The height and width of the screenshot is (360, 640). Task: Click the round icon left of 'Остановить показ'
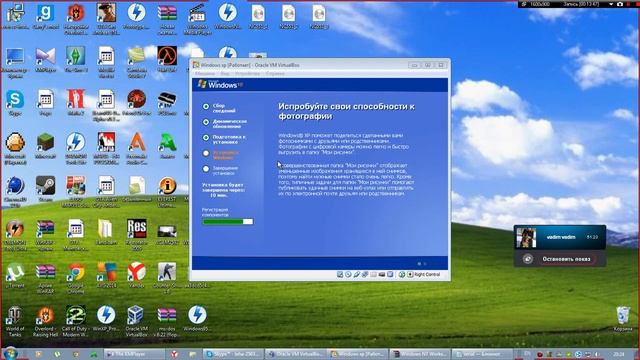coord(528,259)
